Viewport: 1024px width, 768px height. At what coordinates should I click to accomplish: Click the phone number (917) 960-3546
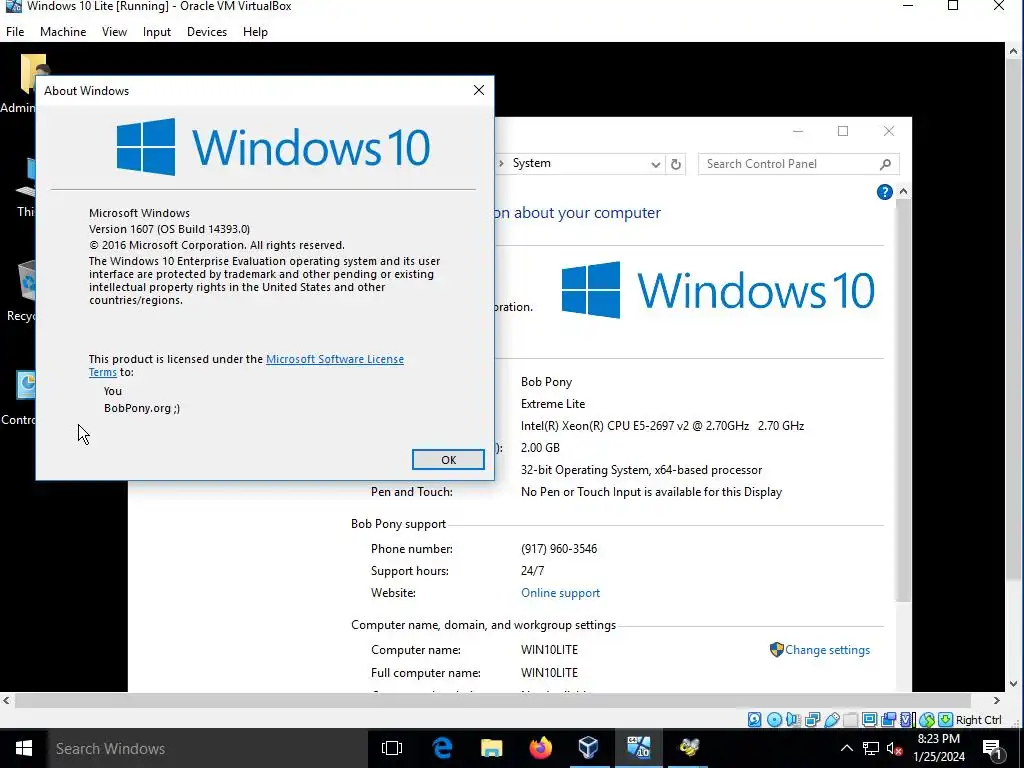click(x=559, y=549)
